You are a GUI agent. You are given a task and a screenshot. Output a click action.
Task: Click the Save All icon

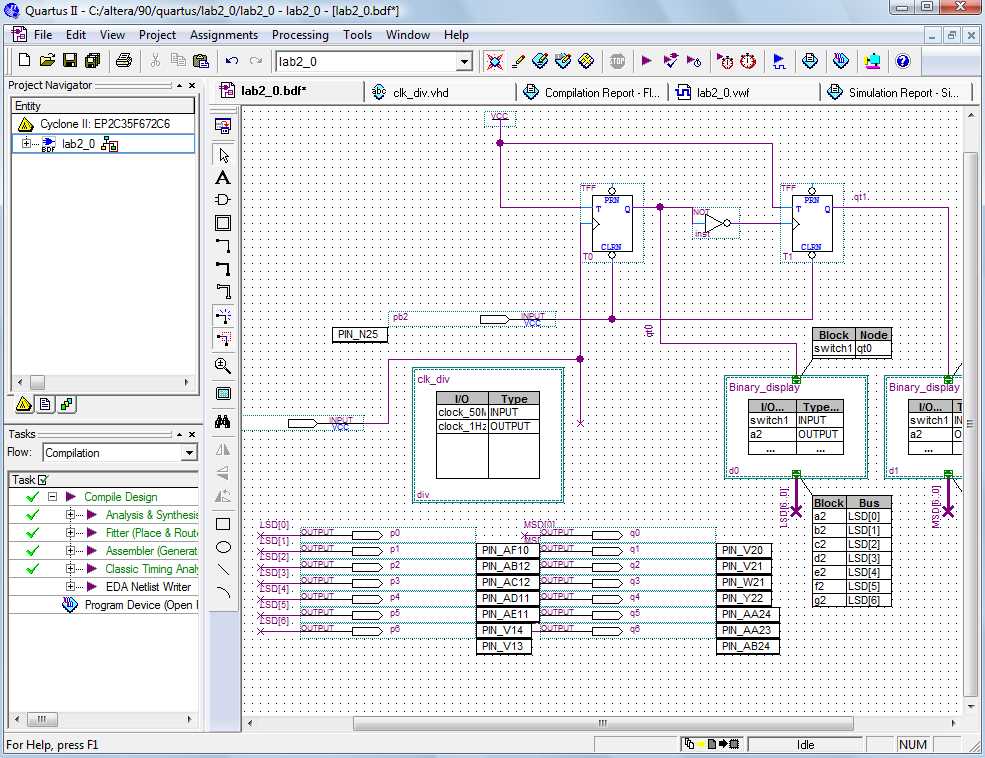click(92, 60)
